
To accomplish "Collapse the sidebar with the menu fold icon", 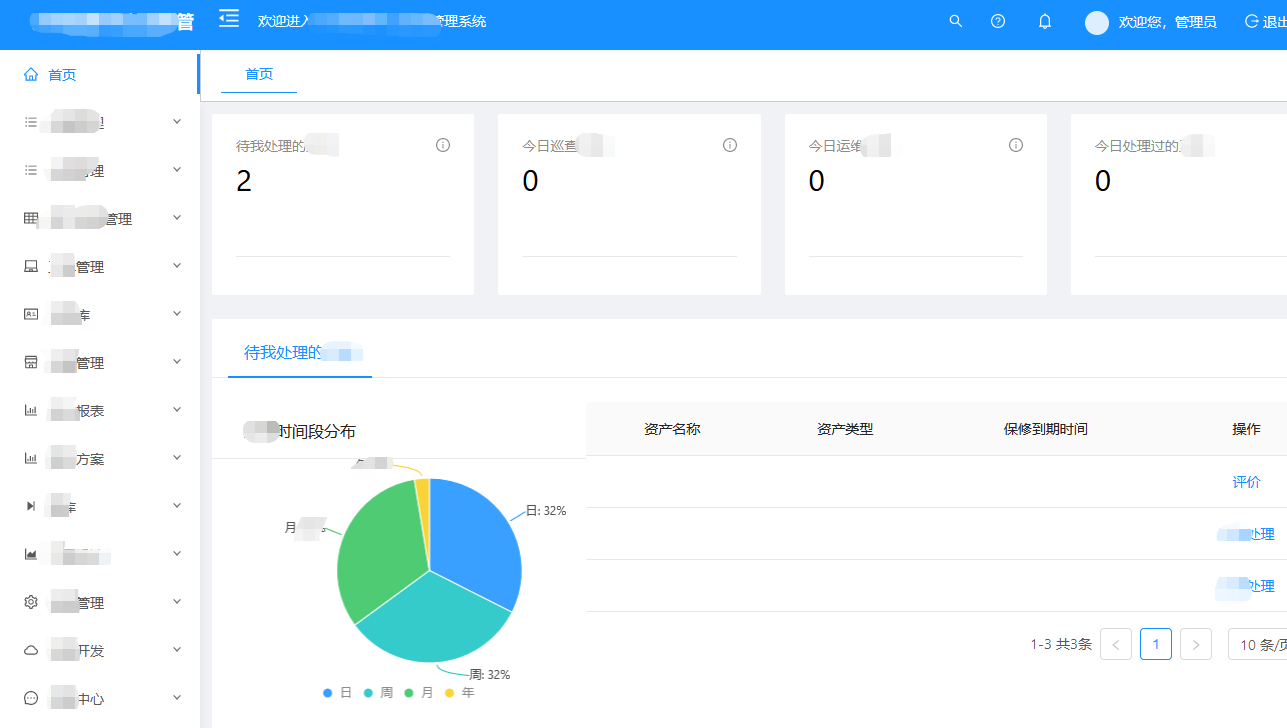I will pyautogui.click(x=229, y=18).
